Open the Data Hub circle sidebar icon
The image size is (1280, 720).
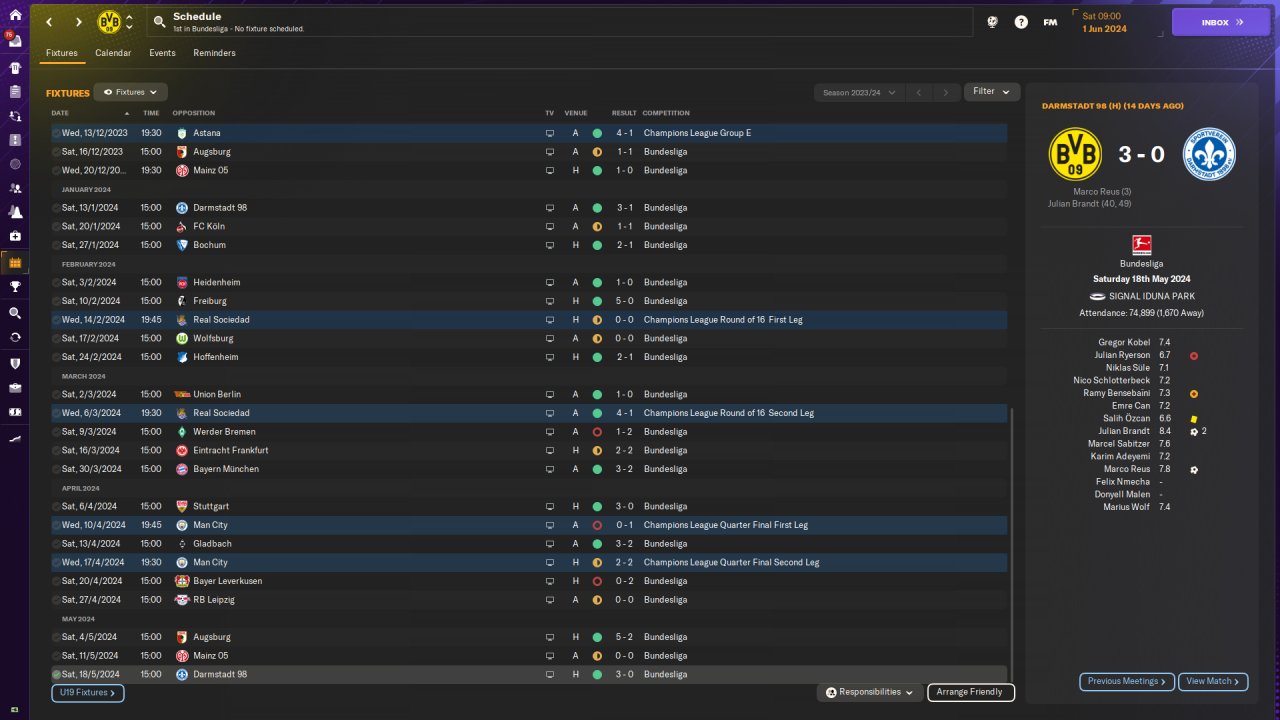(15, 164)
